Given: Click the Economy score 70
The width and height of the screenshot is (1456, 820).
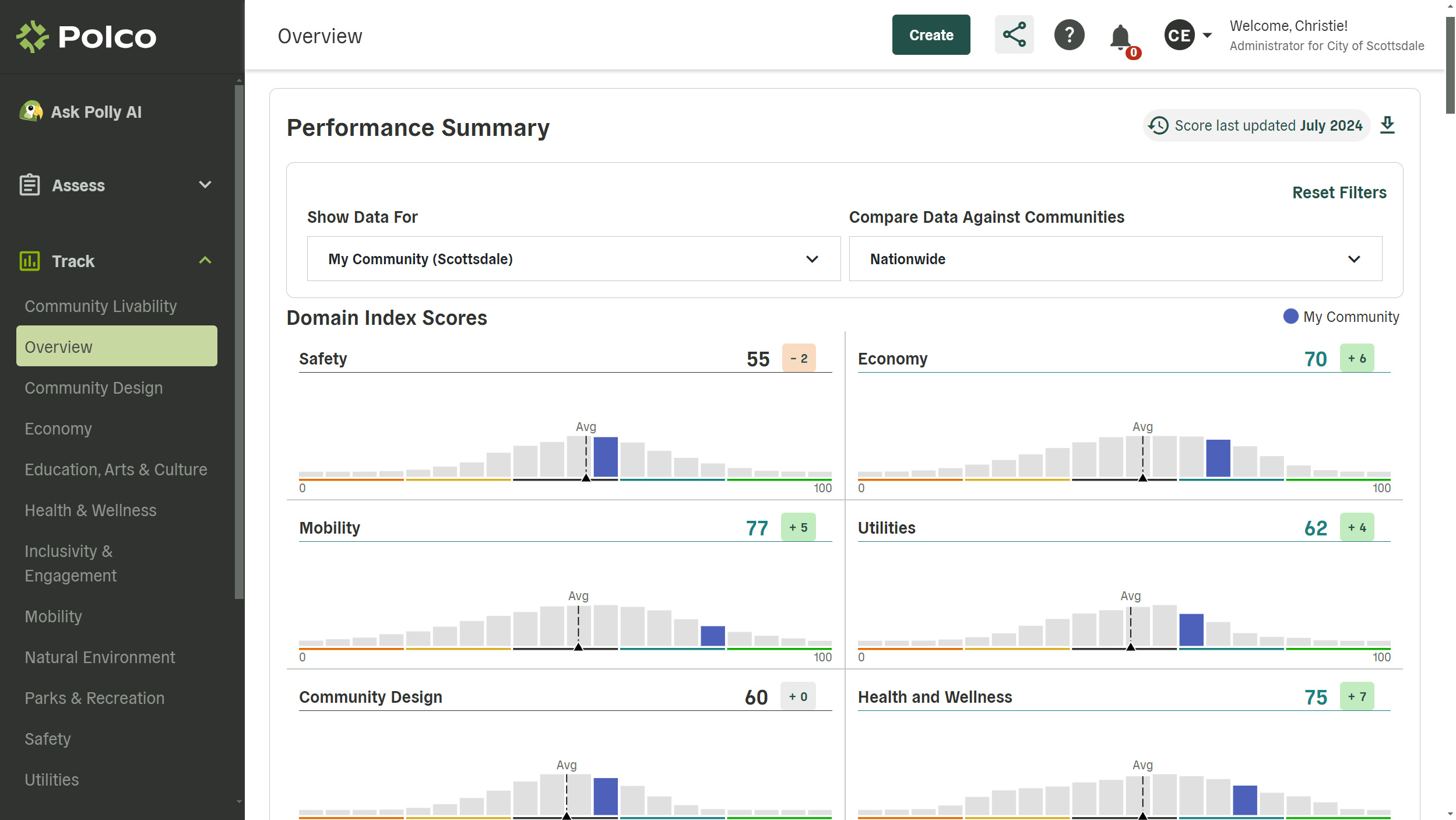Looking at the screenshot, I should 1316,359.
